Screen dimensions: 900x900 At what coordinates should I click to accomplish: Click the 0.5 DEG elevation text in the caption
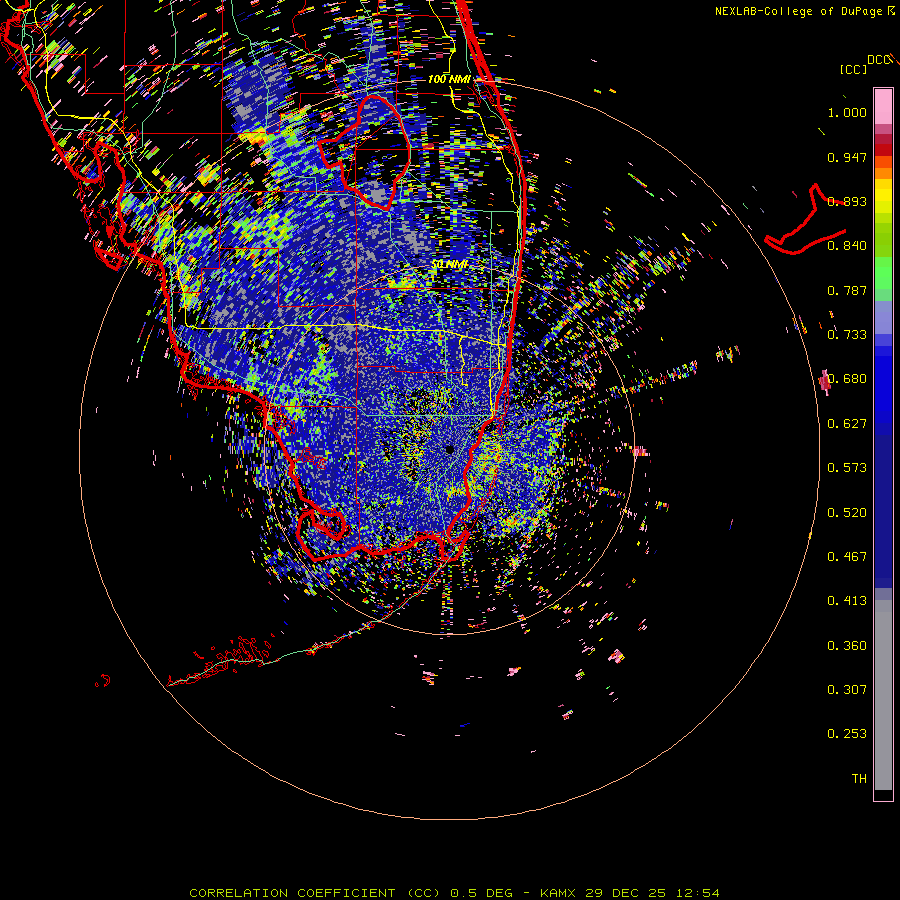click(481, 893)
